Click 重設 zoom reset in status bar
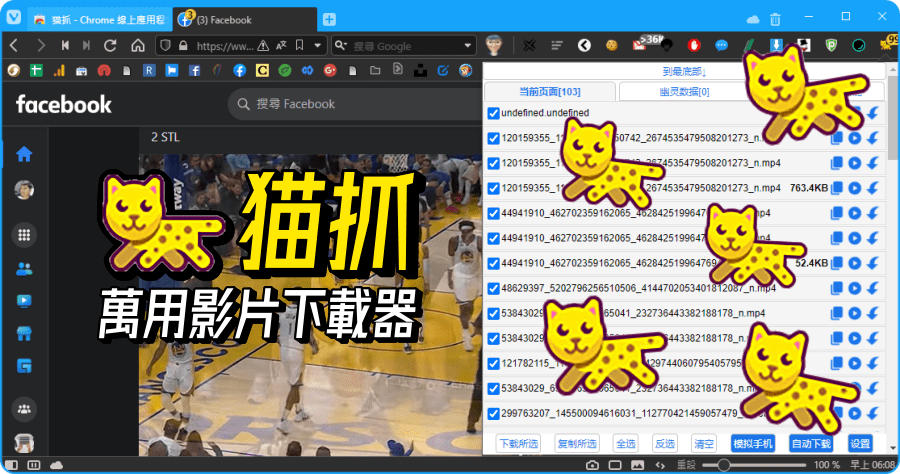Screen dimensions: 900x474 click(686, 465)
